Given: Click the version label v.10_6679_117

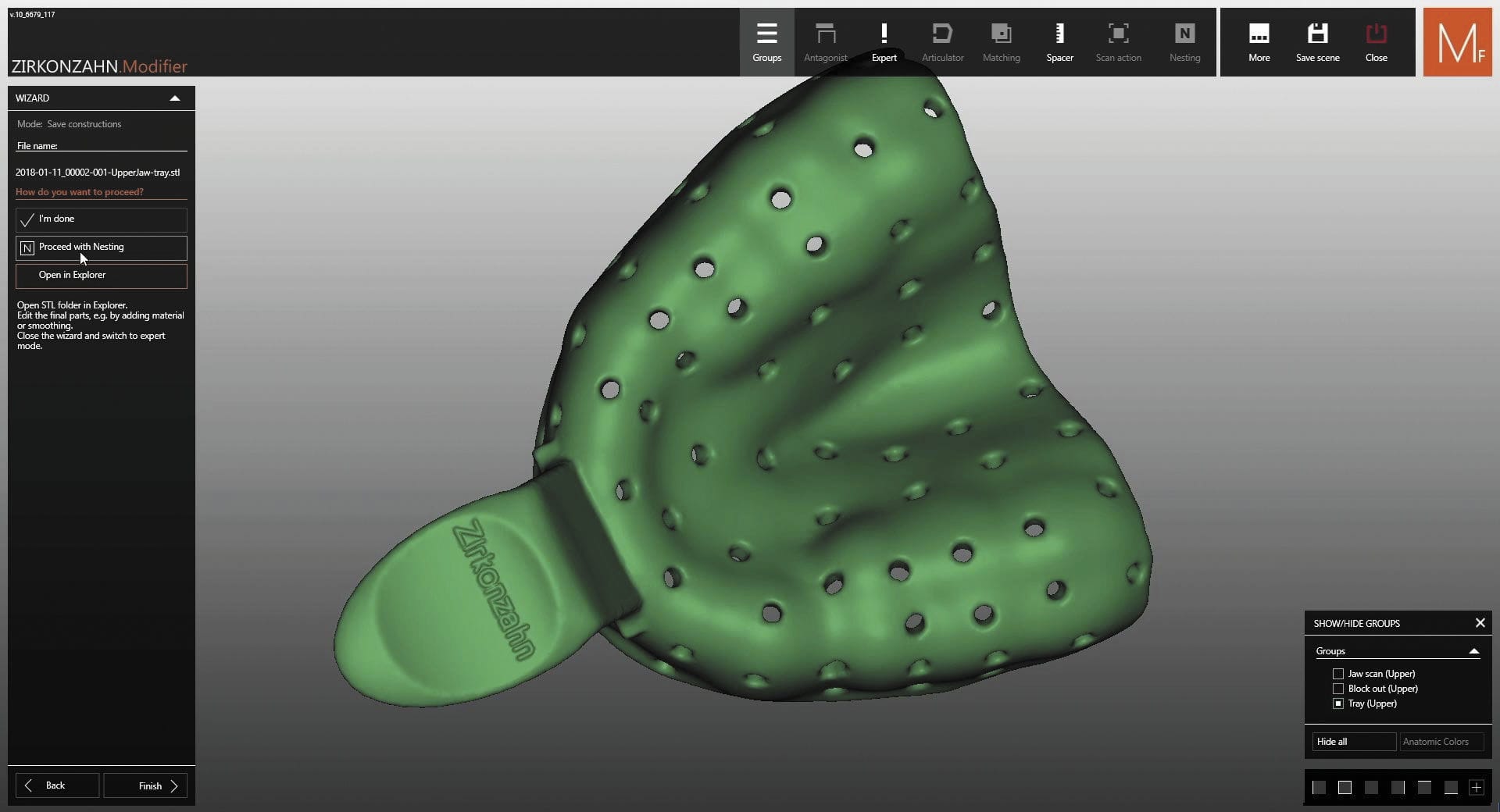Looking at the screenshot, I should pyautogui.click(x=32, y=14).
